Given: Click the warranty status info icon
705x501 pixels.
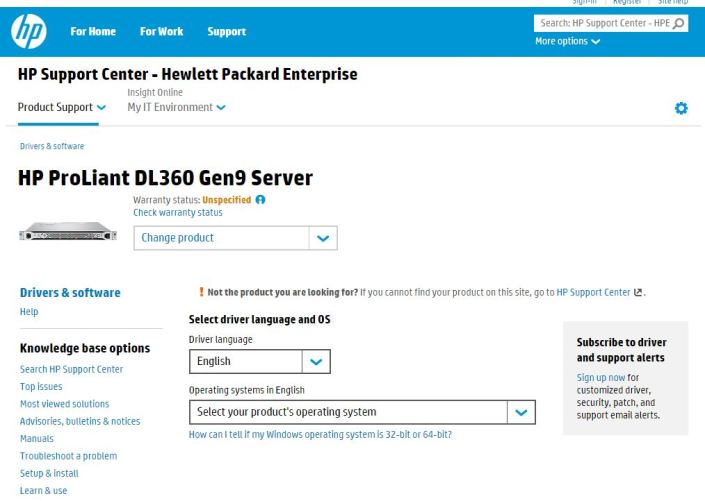Looking at the screenshot, I should 260,200.
